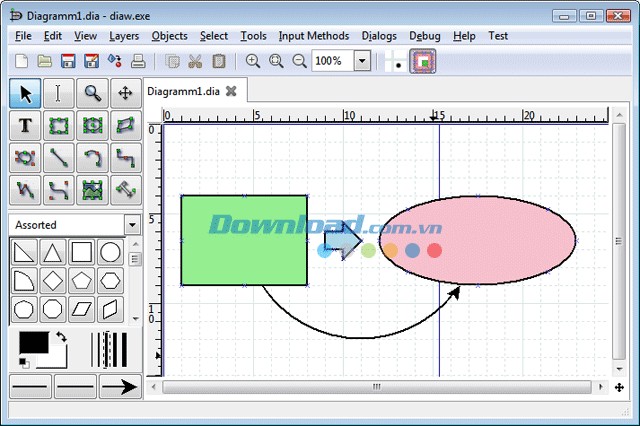Select the Arc drawing tool
This screenshot has width=640, height=426.
[93, 158]
